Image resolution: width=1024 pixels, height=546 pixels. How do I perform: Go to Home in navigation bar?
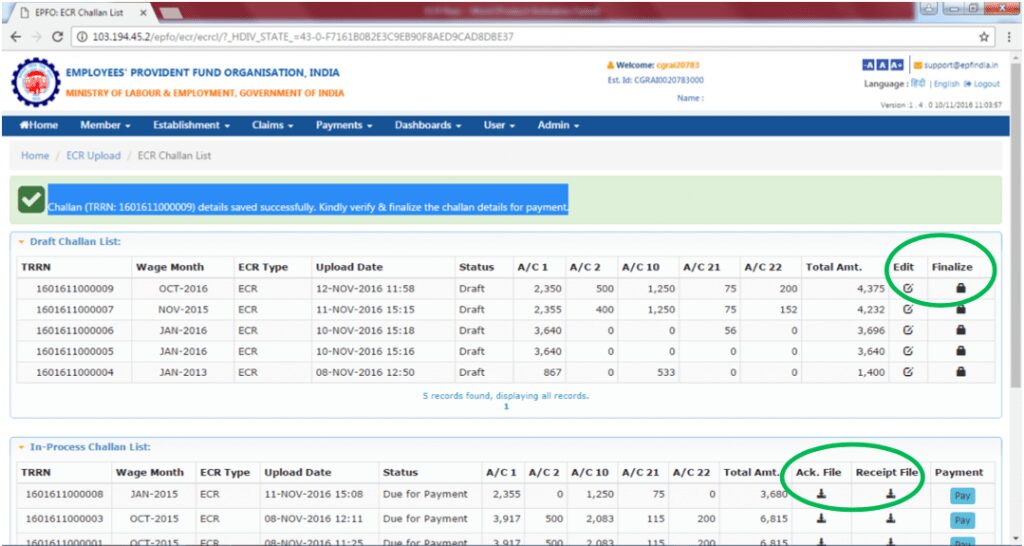pos(39,125)
